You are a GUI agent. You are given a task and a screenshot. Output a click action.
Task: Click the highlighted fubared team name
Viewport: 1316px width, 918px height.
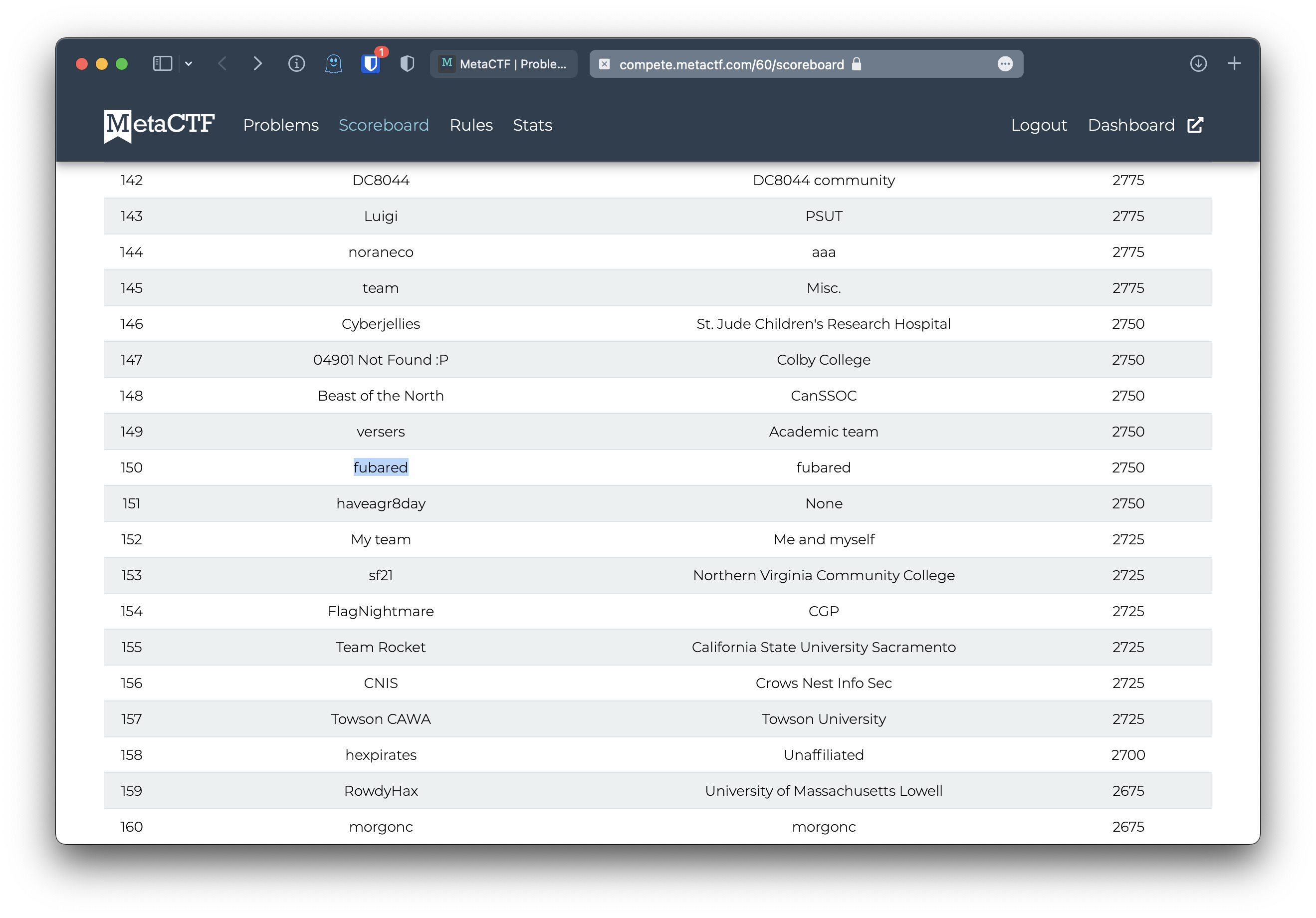pos(381,467)
